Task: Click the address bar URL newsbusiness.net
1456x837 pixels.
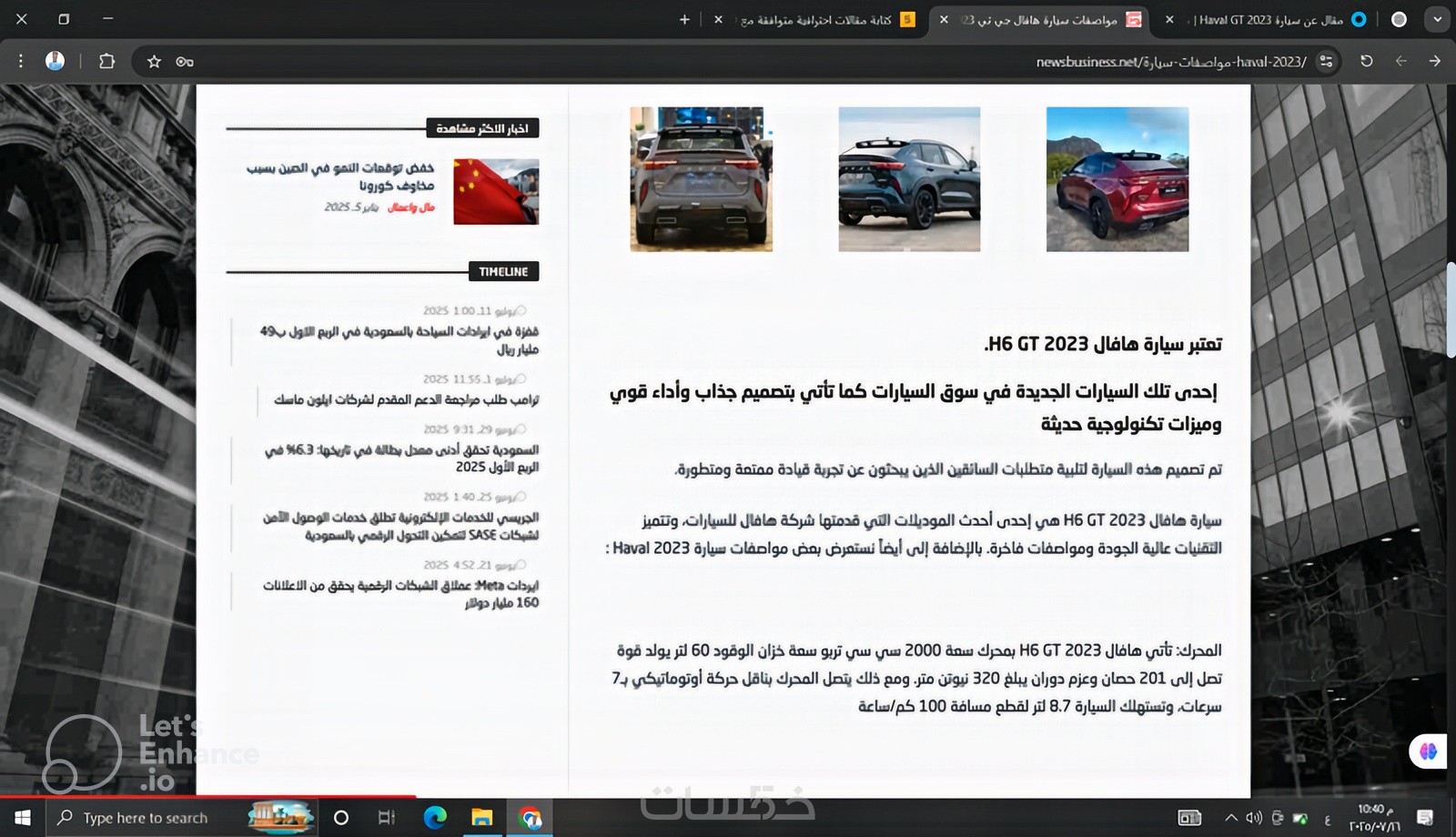Action: (x=1171, y=62)
